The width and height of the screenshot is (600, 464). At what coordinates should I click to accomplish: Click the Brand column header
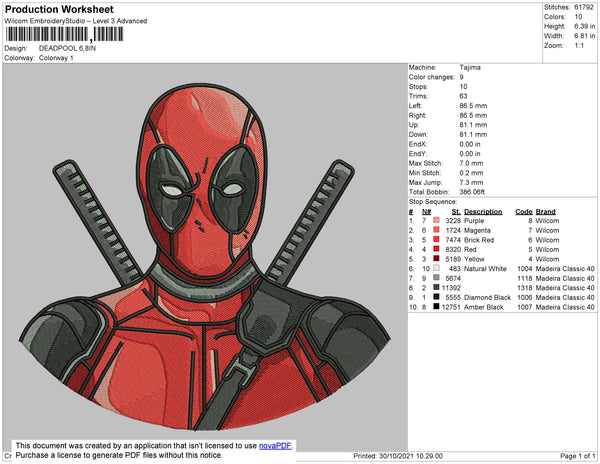click(545, 212)
